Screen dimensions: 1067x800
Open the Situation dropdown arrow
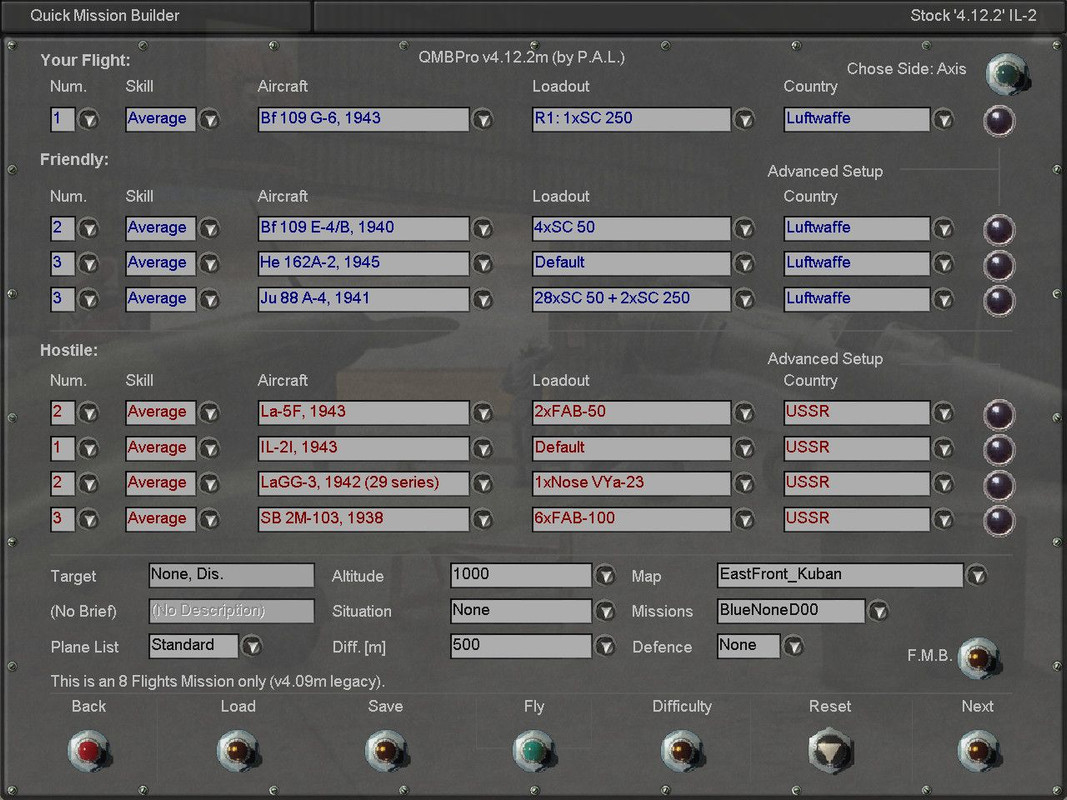(x=605, y=611)
